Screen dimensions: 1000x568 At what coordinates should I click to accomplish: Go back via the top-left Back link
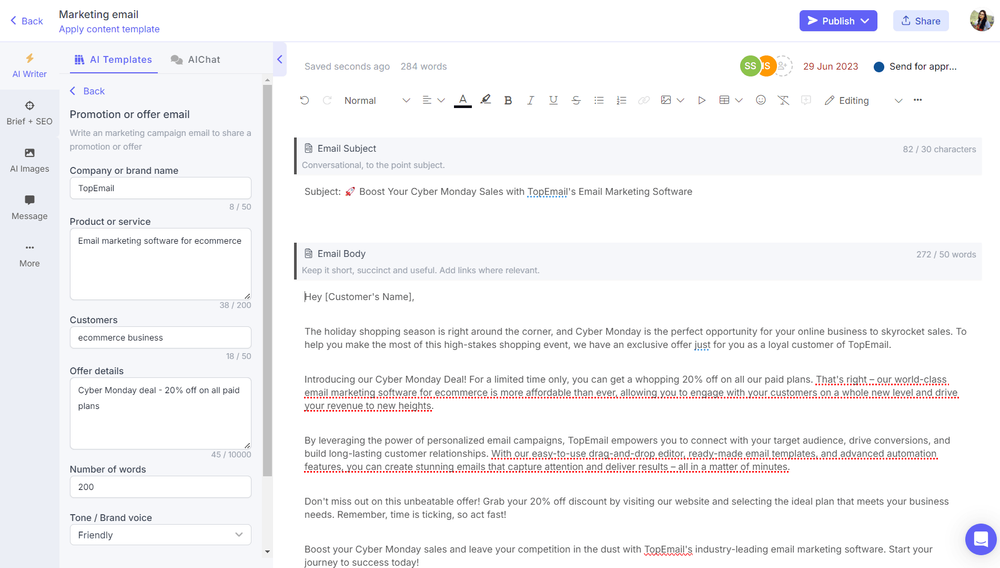27,20
